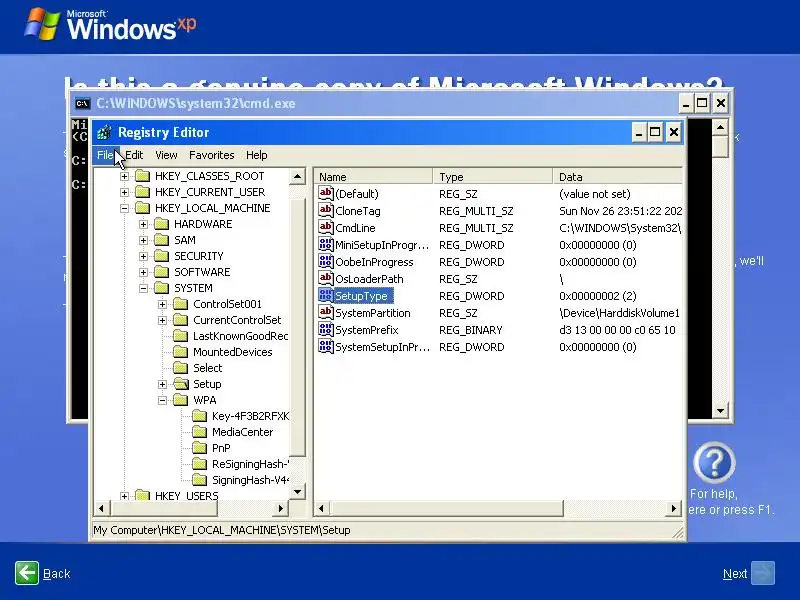800x600 pixels.
Task: Click the SystemSetupInProgress DWORD icon
Action: coord(326,346)
